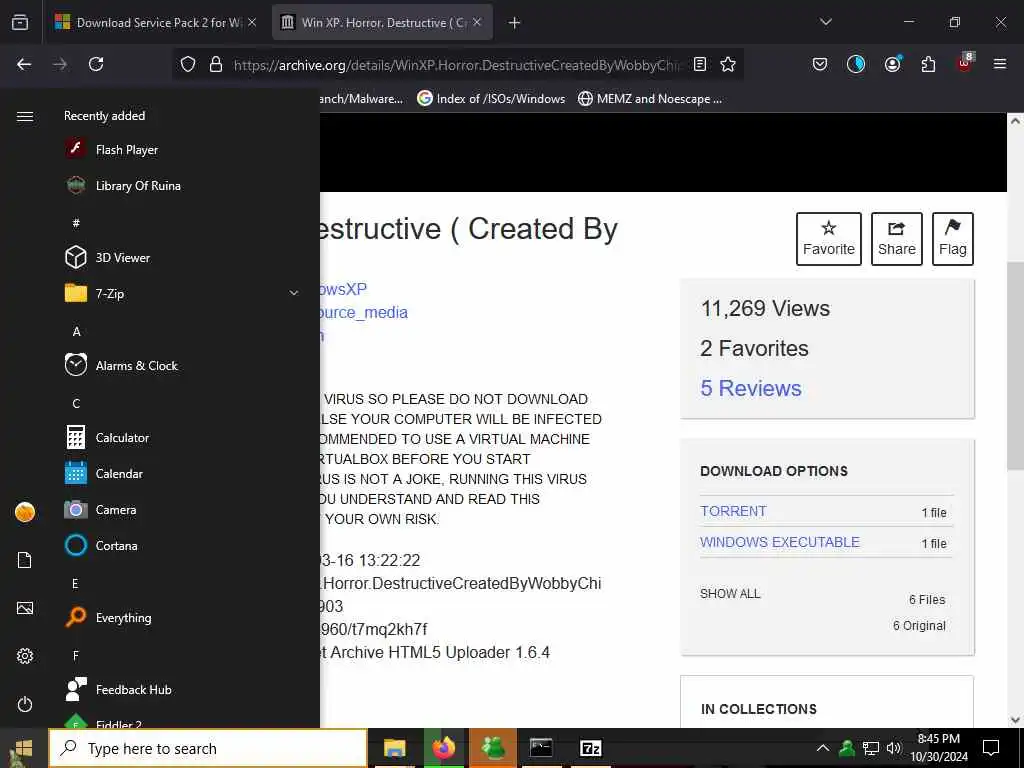Open Pictures from Start sidebar
The height and width of the screenshot is (768, 1024).
click(x=25, y=608)
